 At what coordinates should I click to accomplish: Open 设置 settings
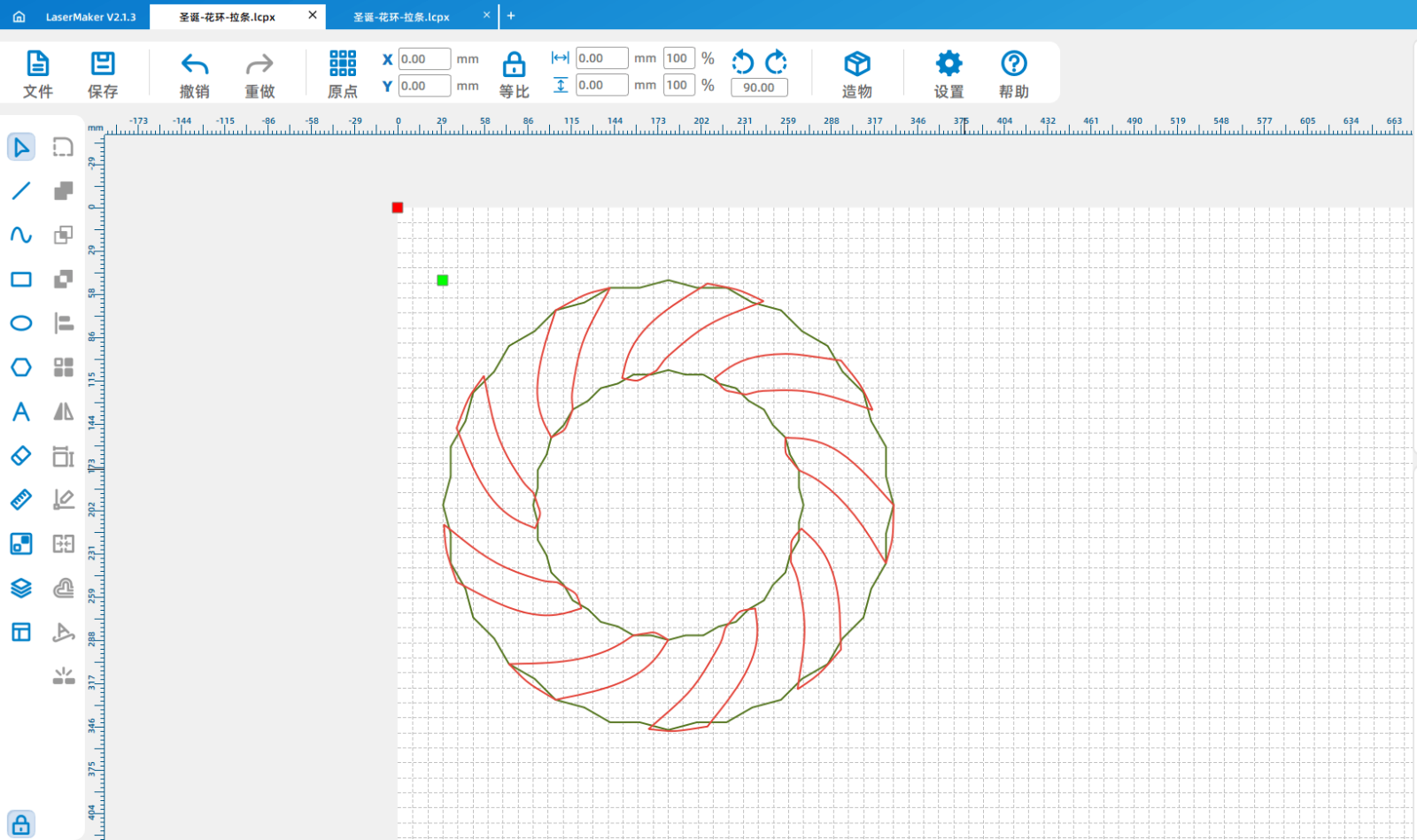(x=949, y=73)
